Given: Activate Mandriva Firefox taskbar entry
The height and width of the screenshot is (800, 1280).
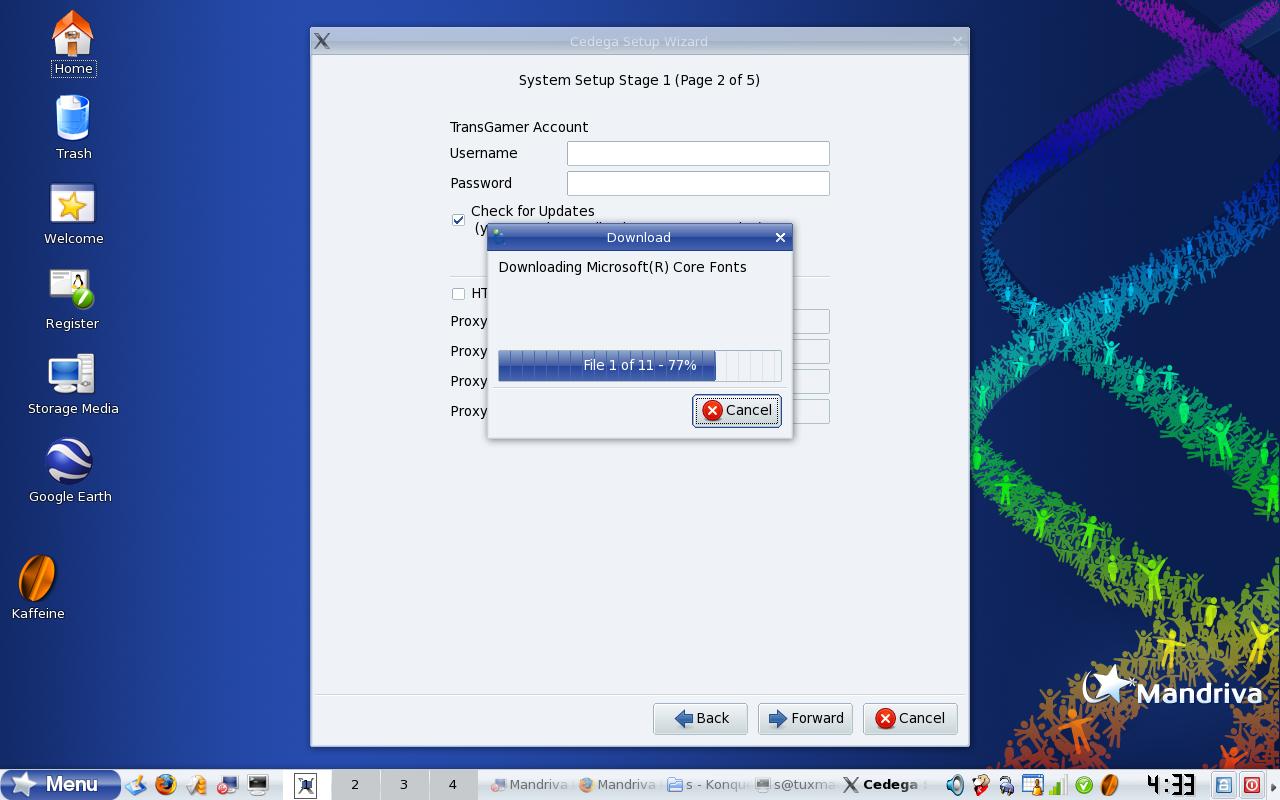Looking at the screenshot, I should 618,785.
